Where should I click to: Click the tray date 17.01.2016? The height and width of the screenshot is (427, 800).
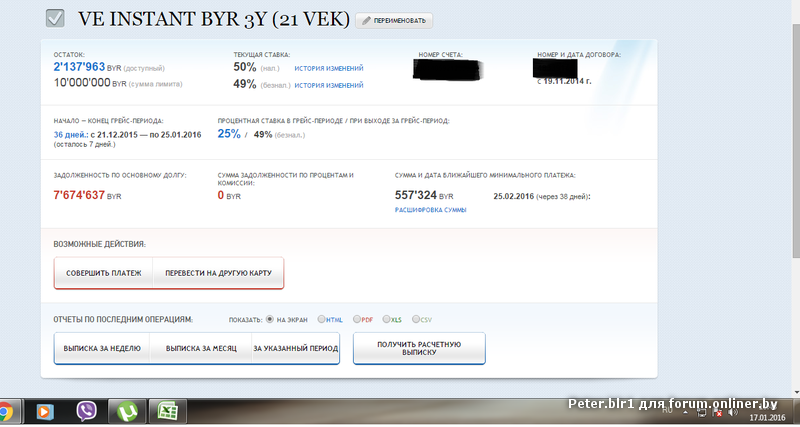tap(767, 418)
